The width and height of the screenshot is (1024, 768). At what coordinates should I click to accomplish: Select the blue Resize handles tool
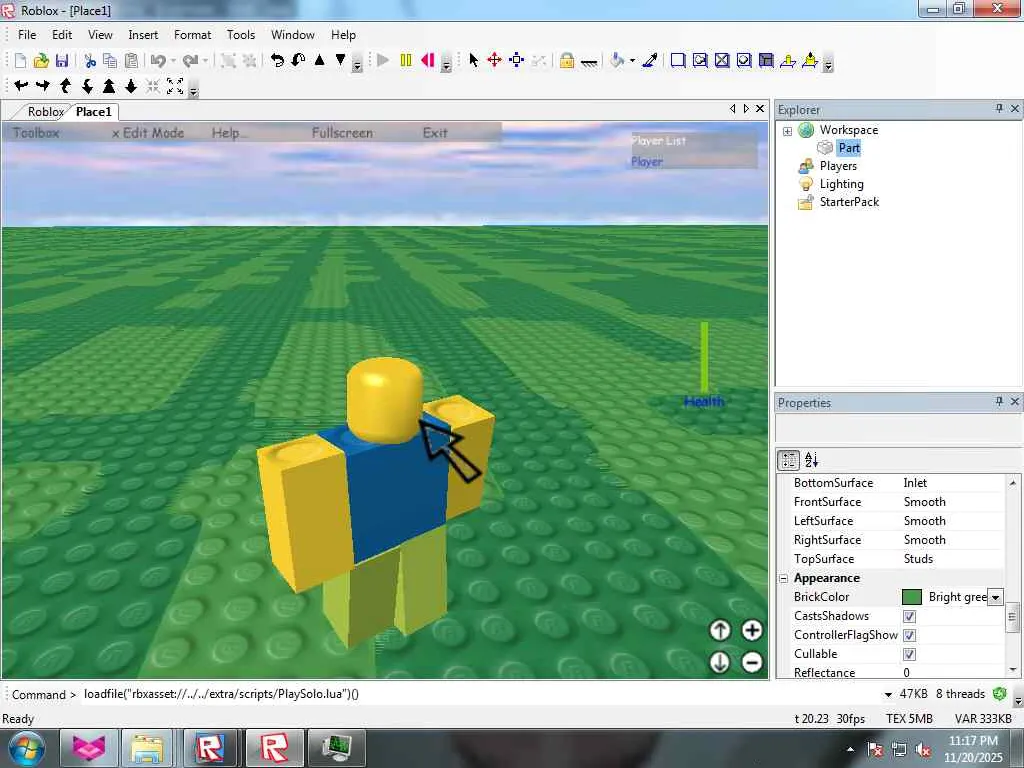click(x=517, y=61)
